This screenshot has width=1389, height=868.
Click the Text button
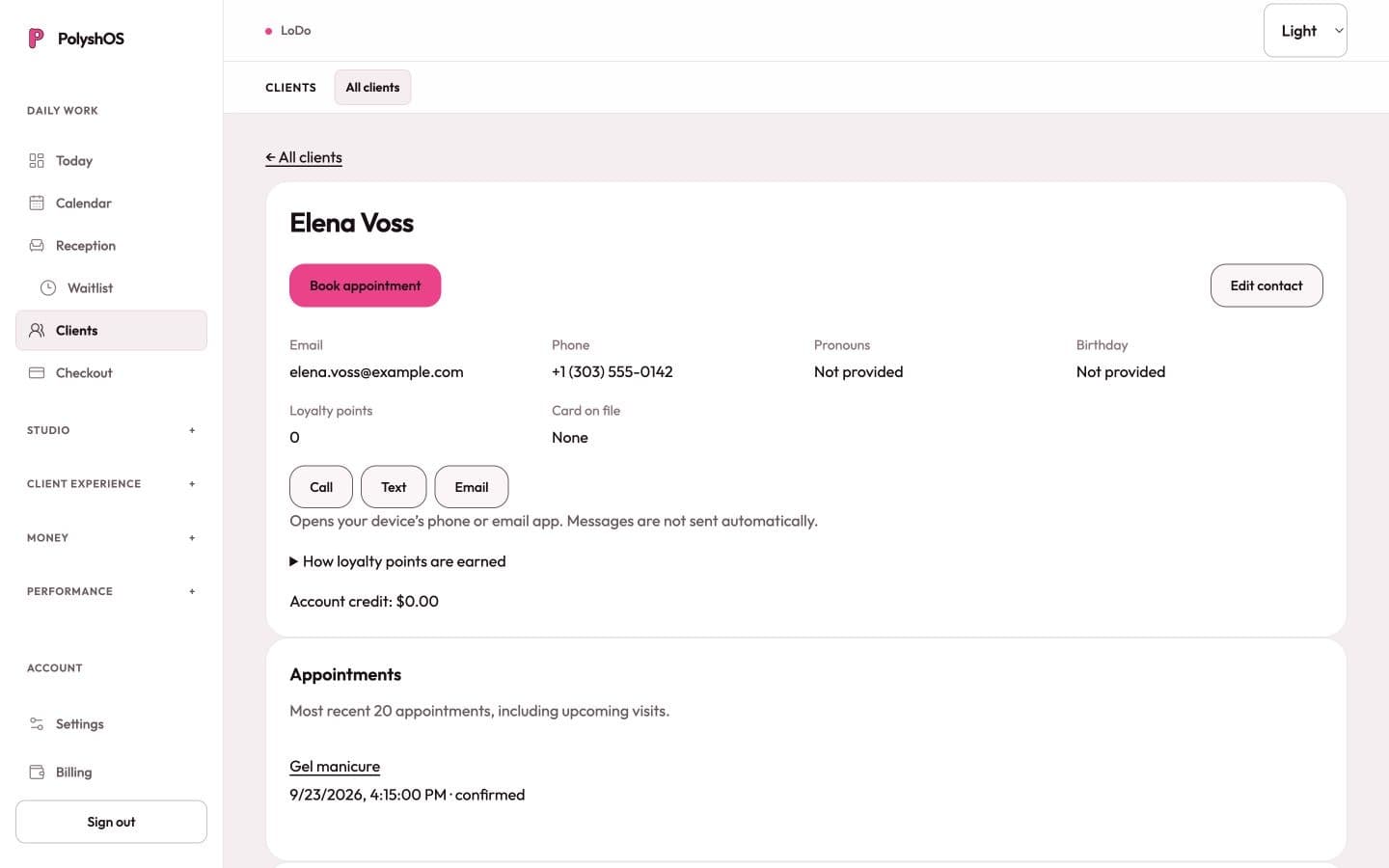(394, 487)
